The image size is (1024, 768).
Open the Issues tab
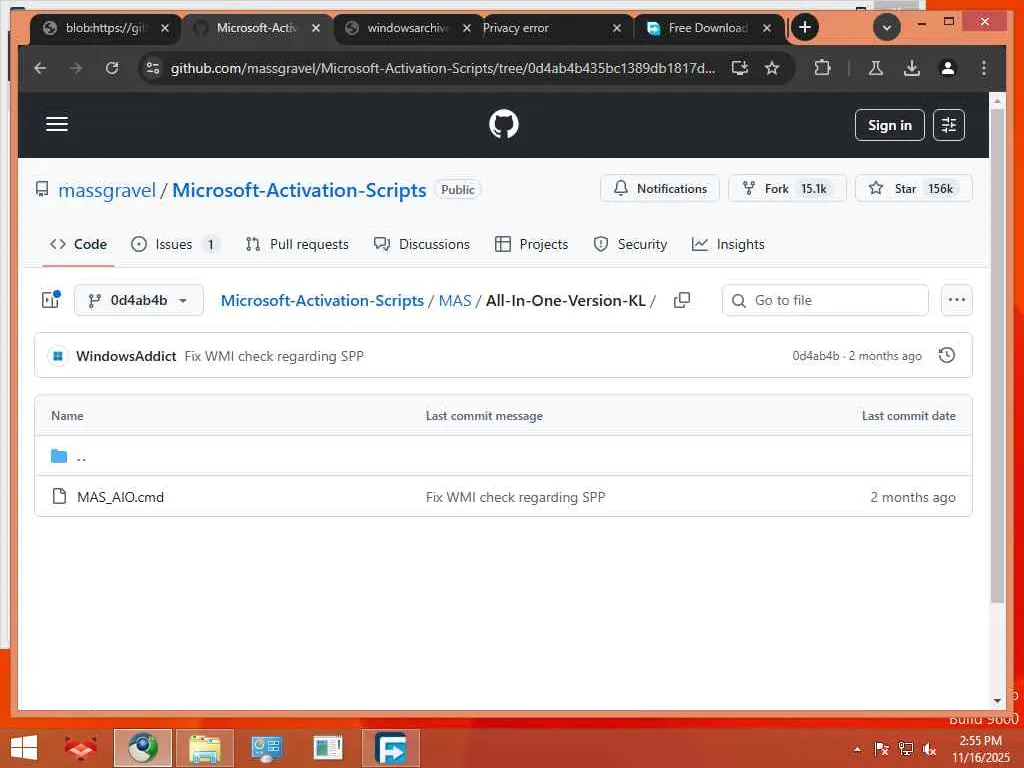pos(174,244)
